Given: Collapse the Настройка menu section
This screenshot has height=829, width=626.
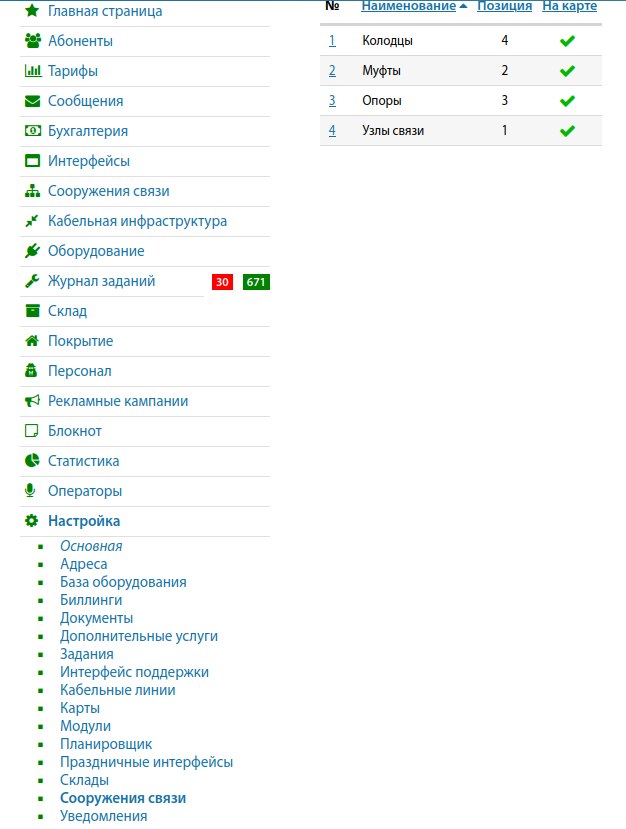Looking at the screenshot, I should pyautogui.click(x=84, y=521).
